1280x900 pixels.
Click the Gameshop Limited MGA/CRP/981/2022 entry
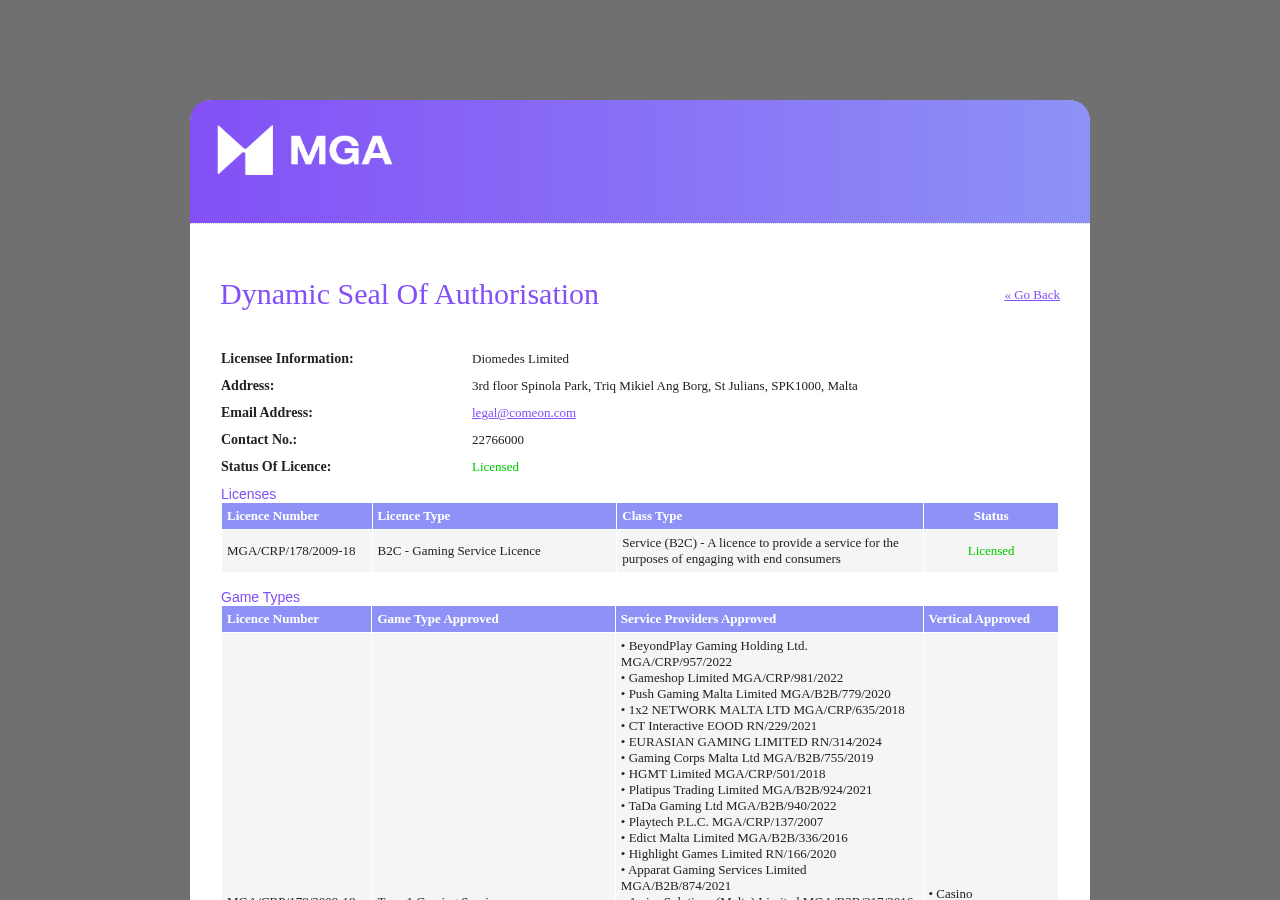pos(732,678)
